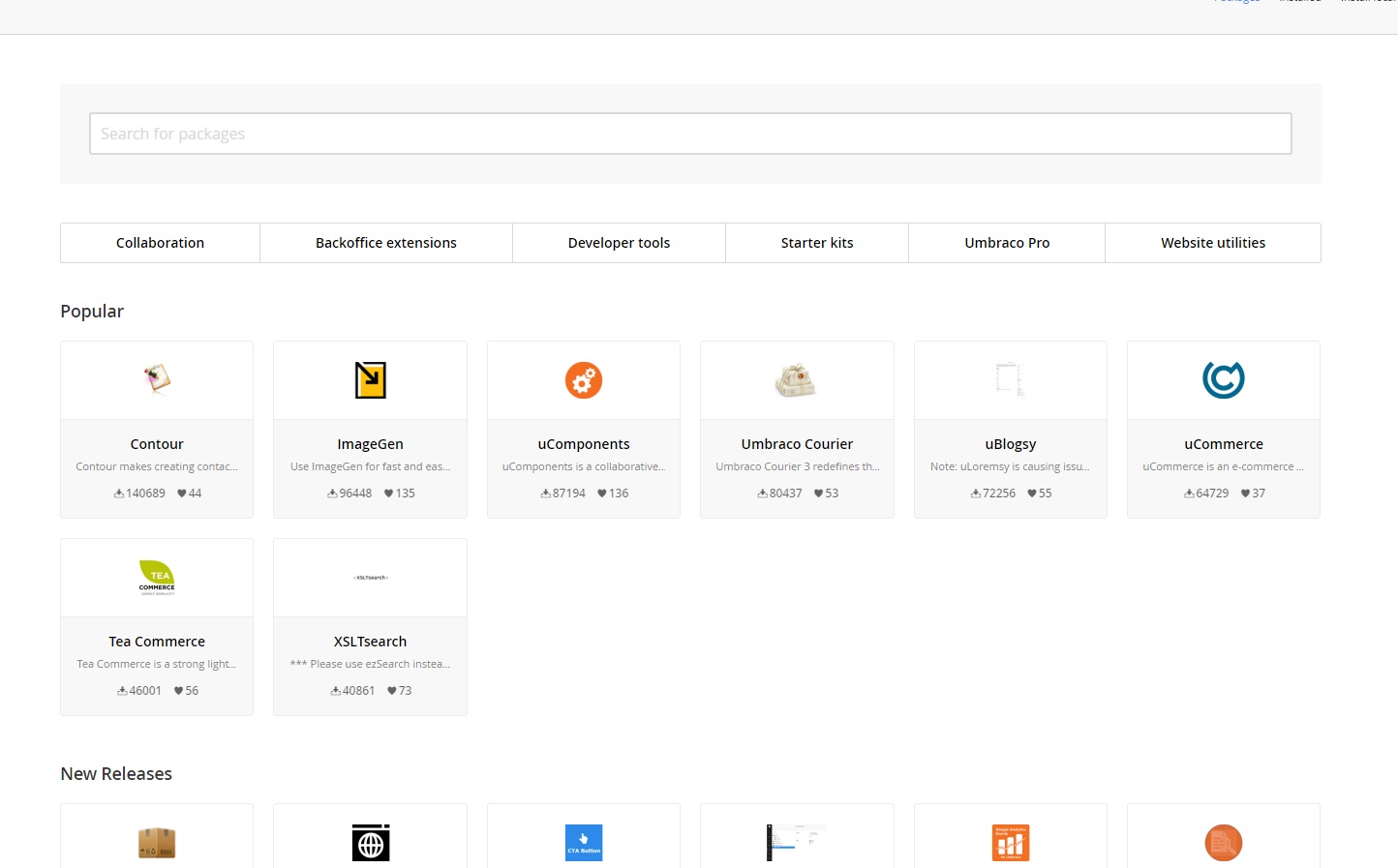The width and height of the screenshot is (1398, 868).
Task: Click the download icon beside 96448
Action: tap(332, 494)
